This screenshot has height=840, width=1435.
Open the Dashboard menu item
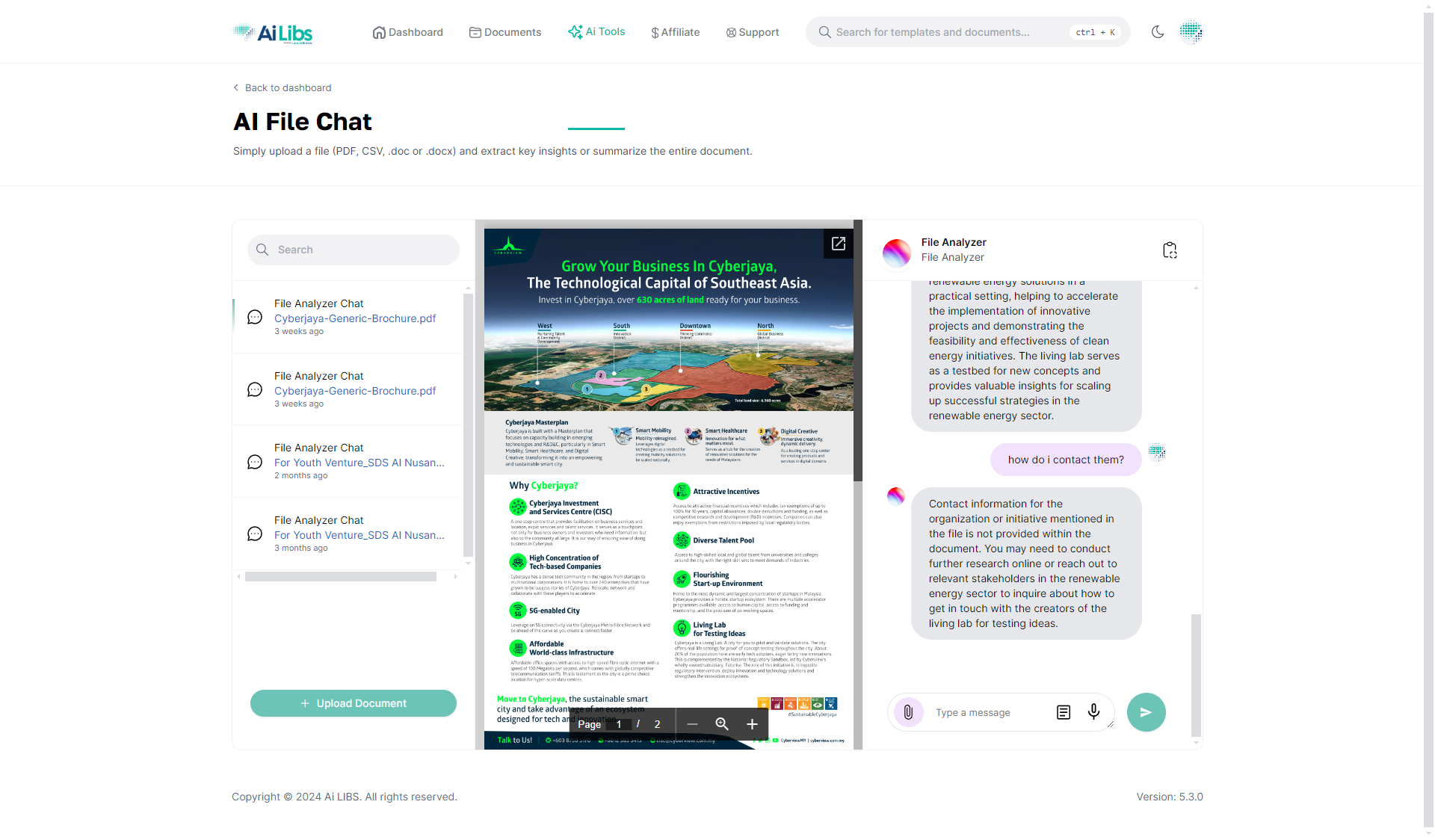408,32
